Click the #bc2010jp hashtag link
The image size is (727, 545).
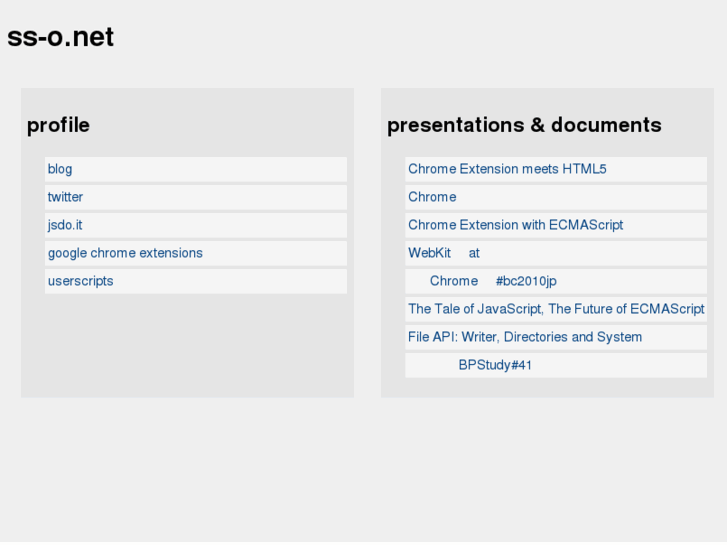pos(526,281)
